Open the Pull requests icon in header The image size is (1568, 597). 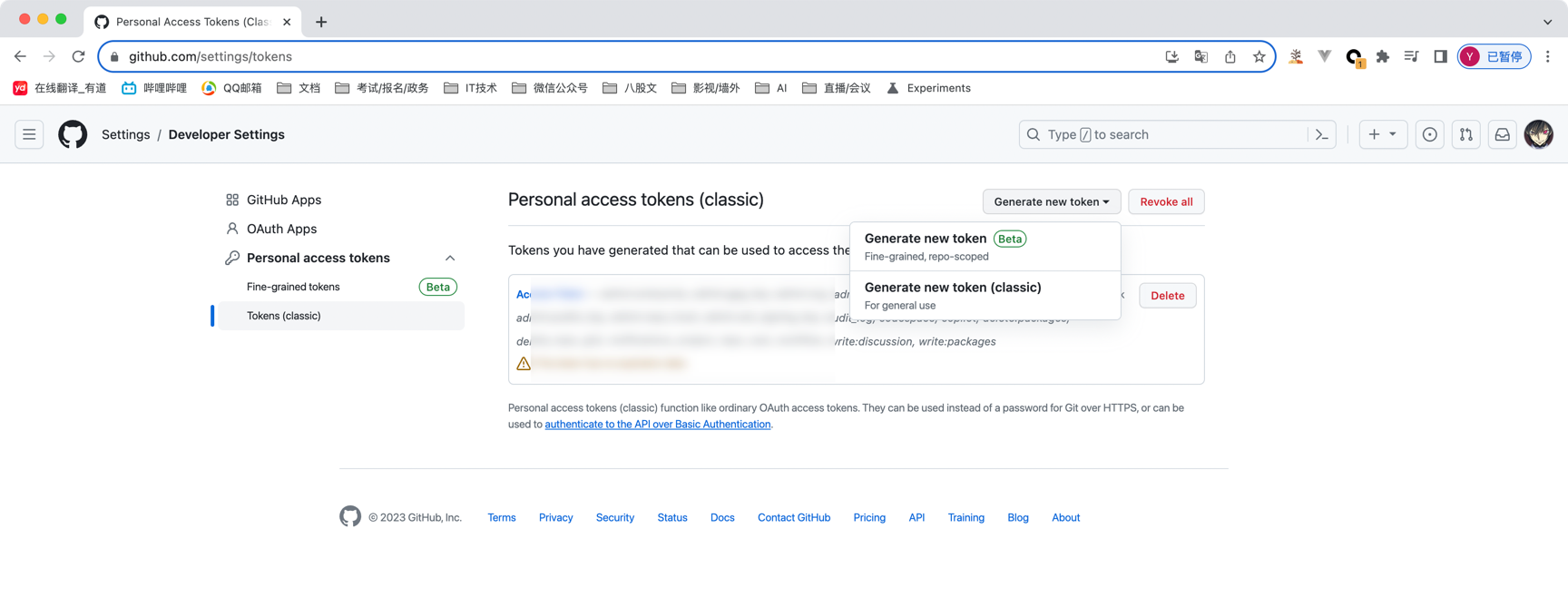point(1465,134)
